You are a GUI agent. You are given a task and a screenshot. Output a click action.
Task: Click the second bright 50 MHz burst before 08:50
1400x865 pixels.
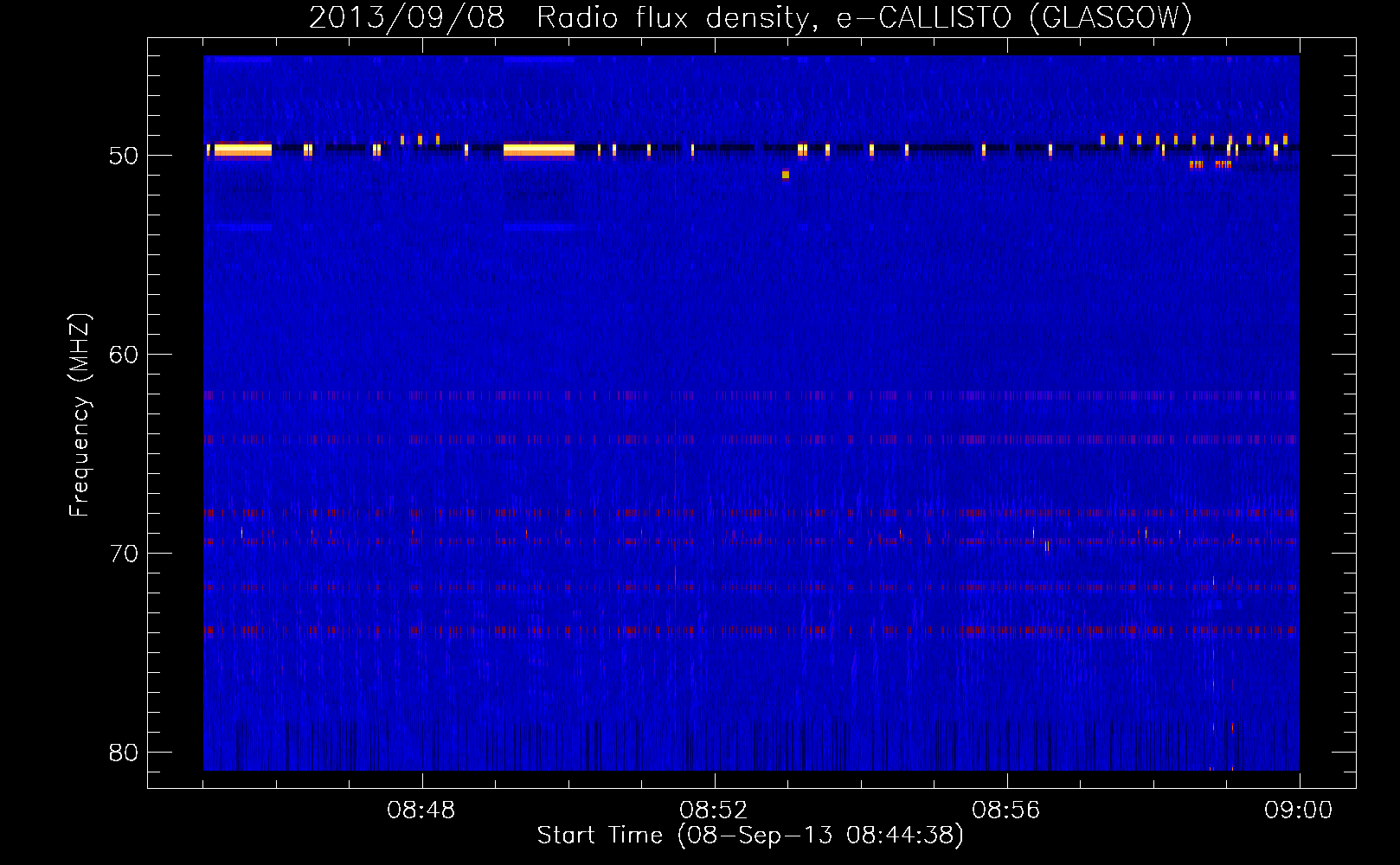[539, 151]
